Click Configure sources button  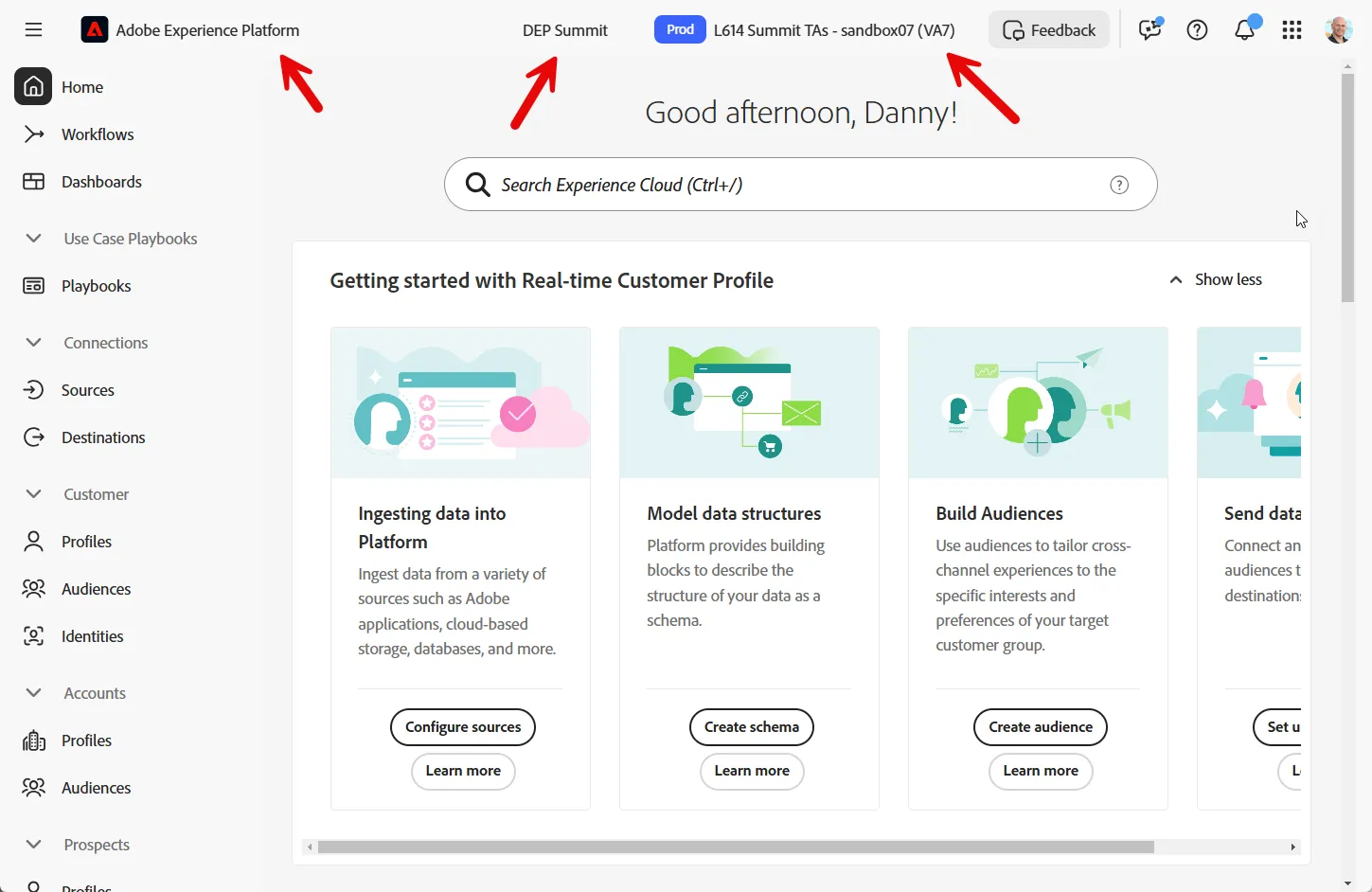463,727
